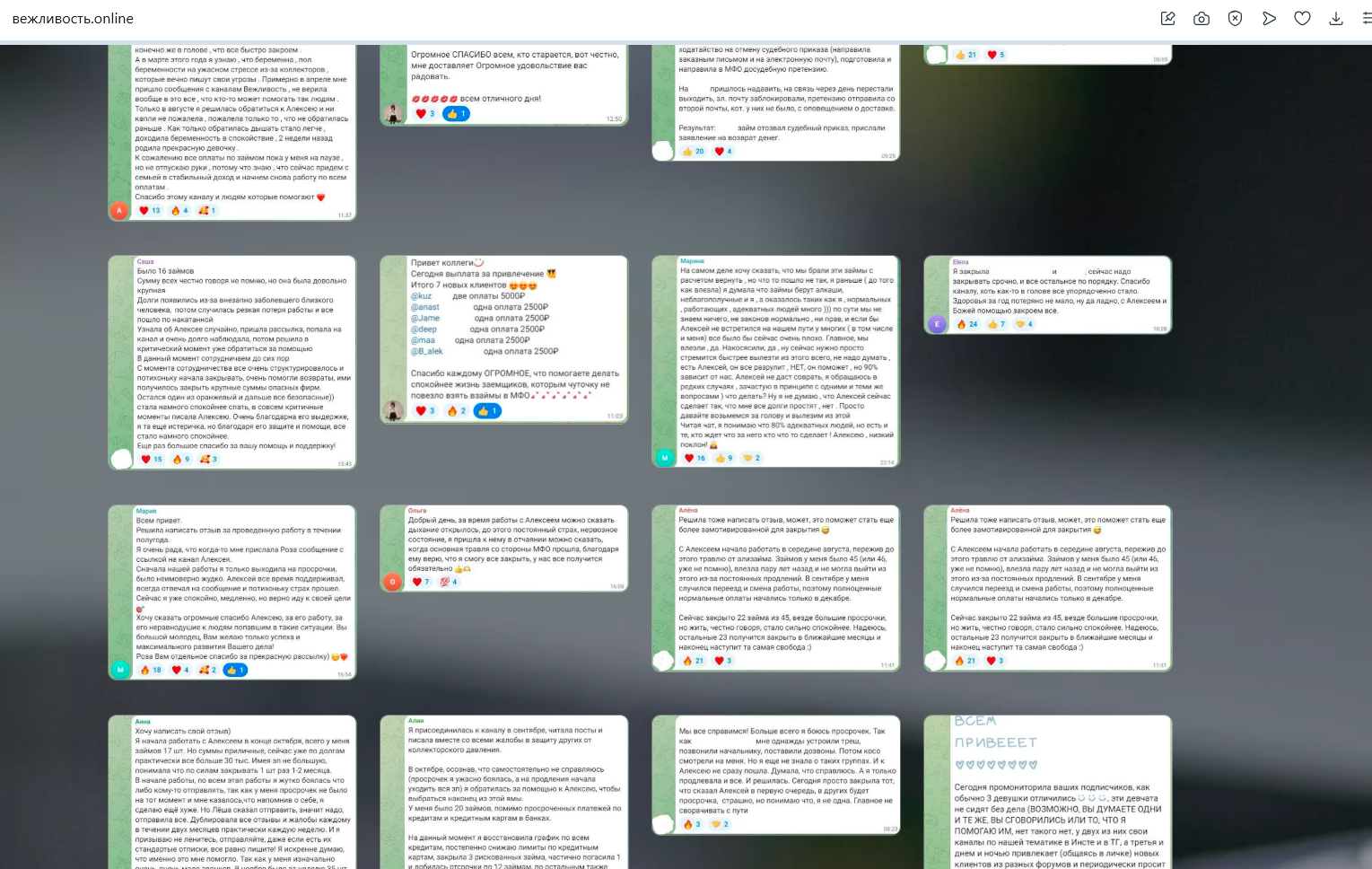The height and width of the screenshot is (869, 1372).
Task: Open the settings sliders icon at far right
Action: pos(1367,19)
